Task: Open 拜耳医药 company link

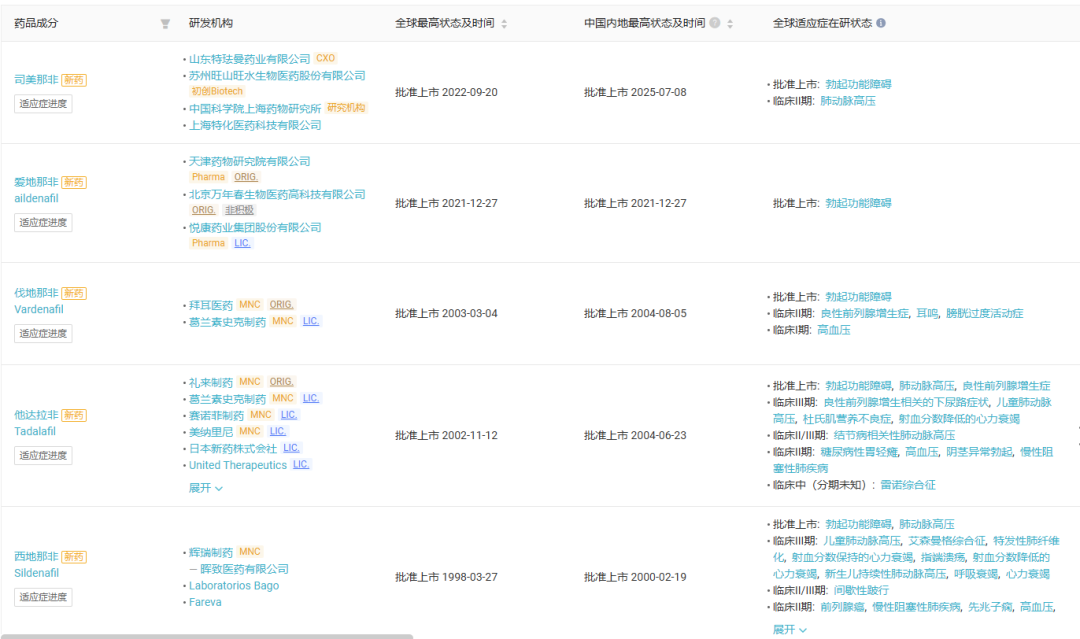Action: point(211,305)
